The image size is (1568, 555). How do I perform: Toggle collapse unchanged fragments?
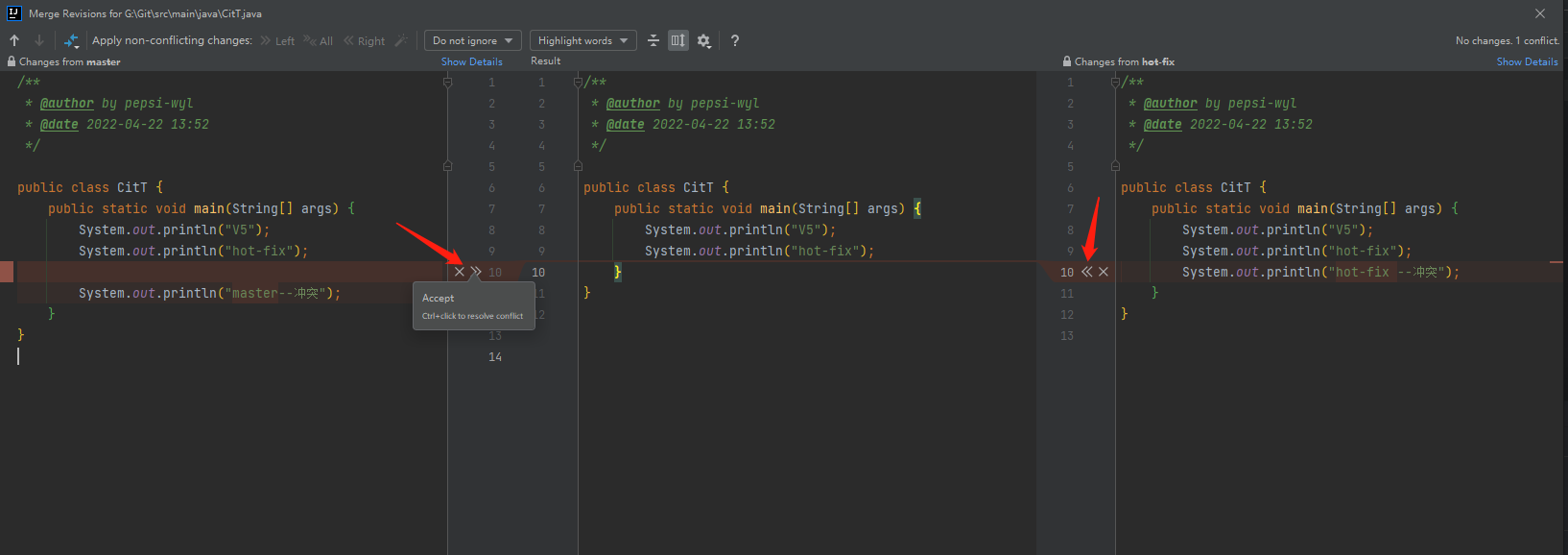[x=653, y=40]
